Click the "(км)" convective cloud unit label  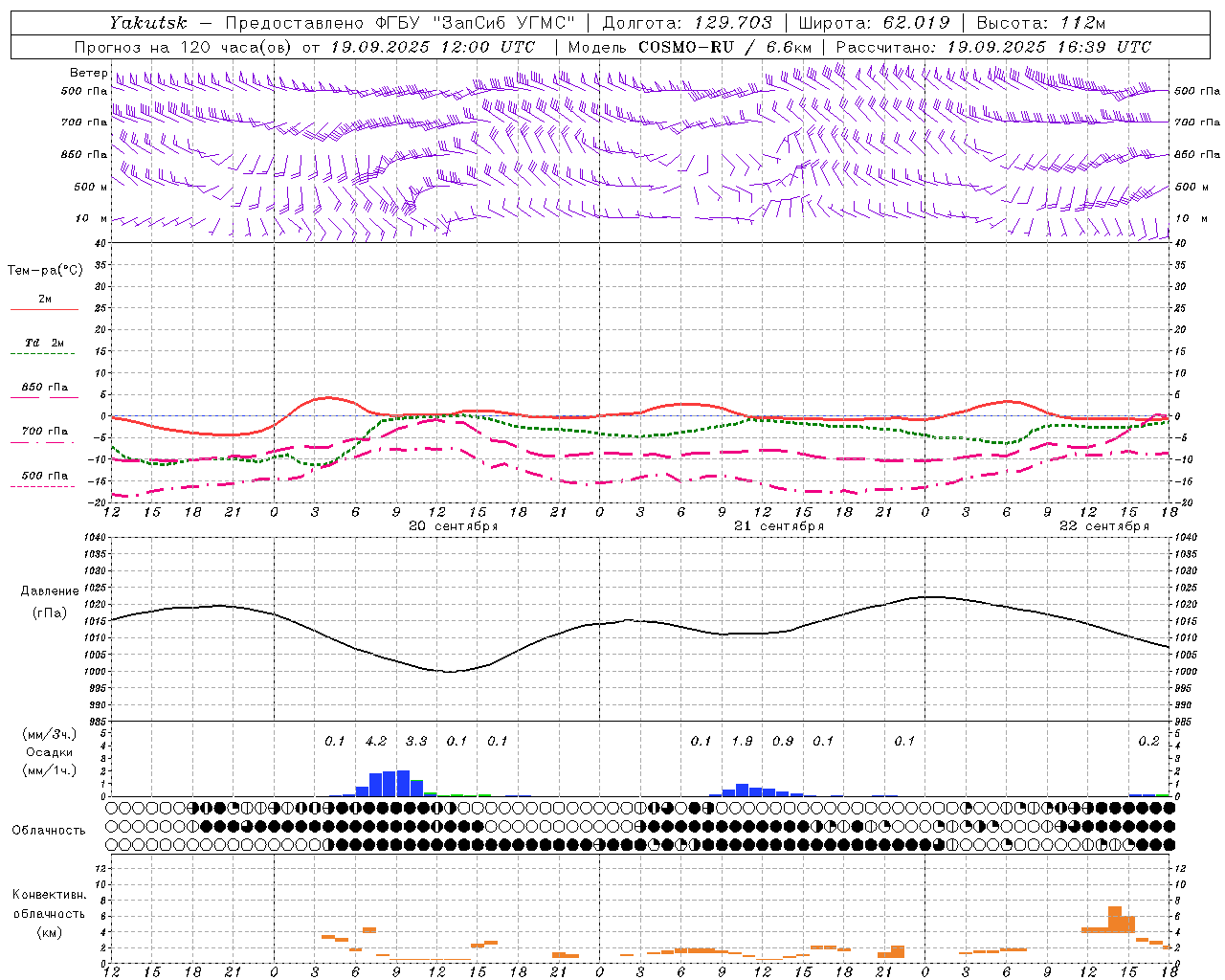(x=49, y=932)
